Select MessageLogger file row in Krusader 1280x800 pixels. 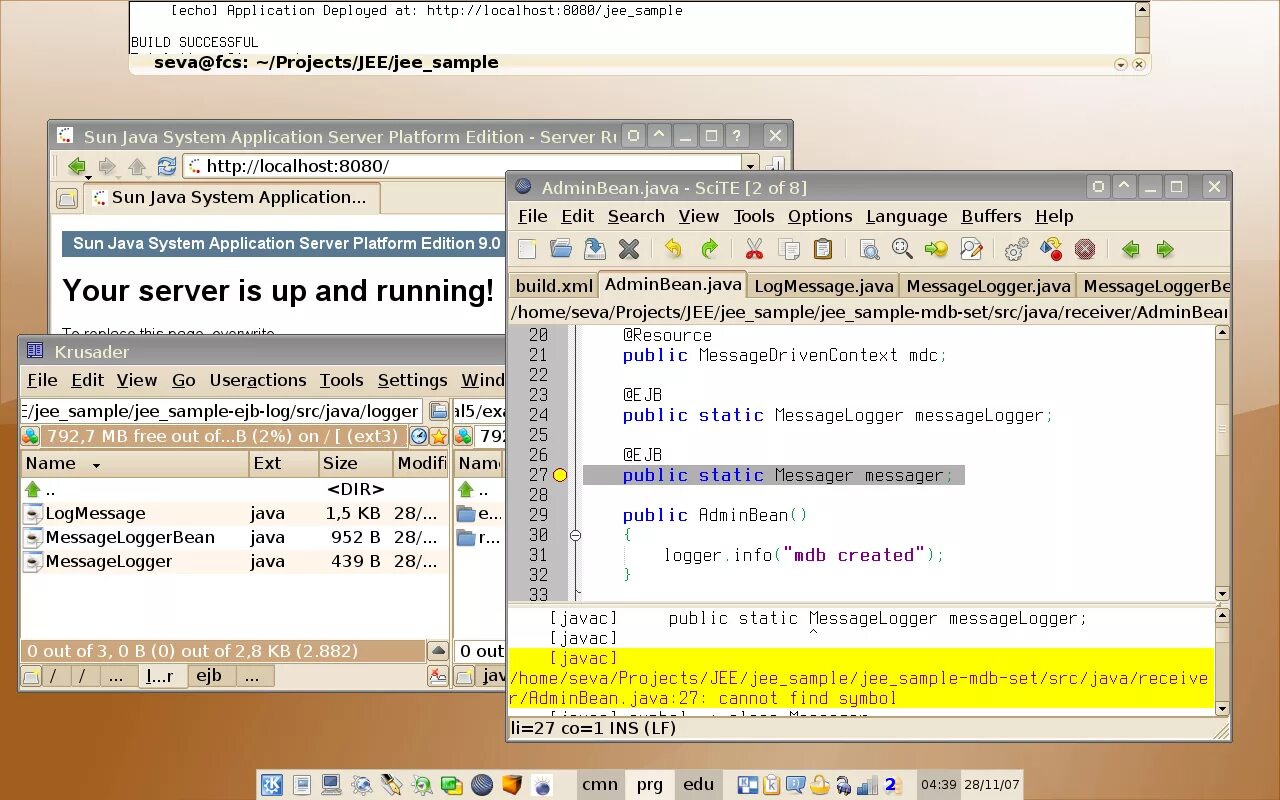234,561
